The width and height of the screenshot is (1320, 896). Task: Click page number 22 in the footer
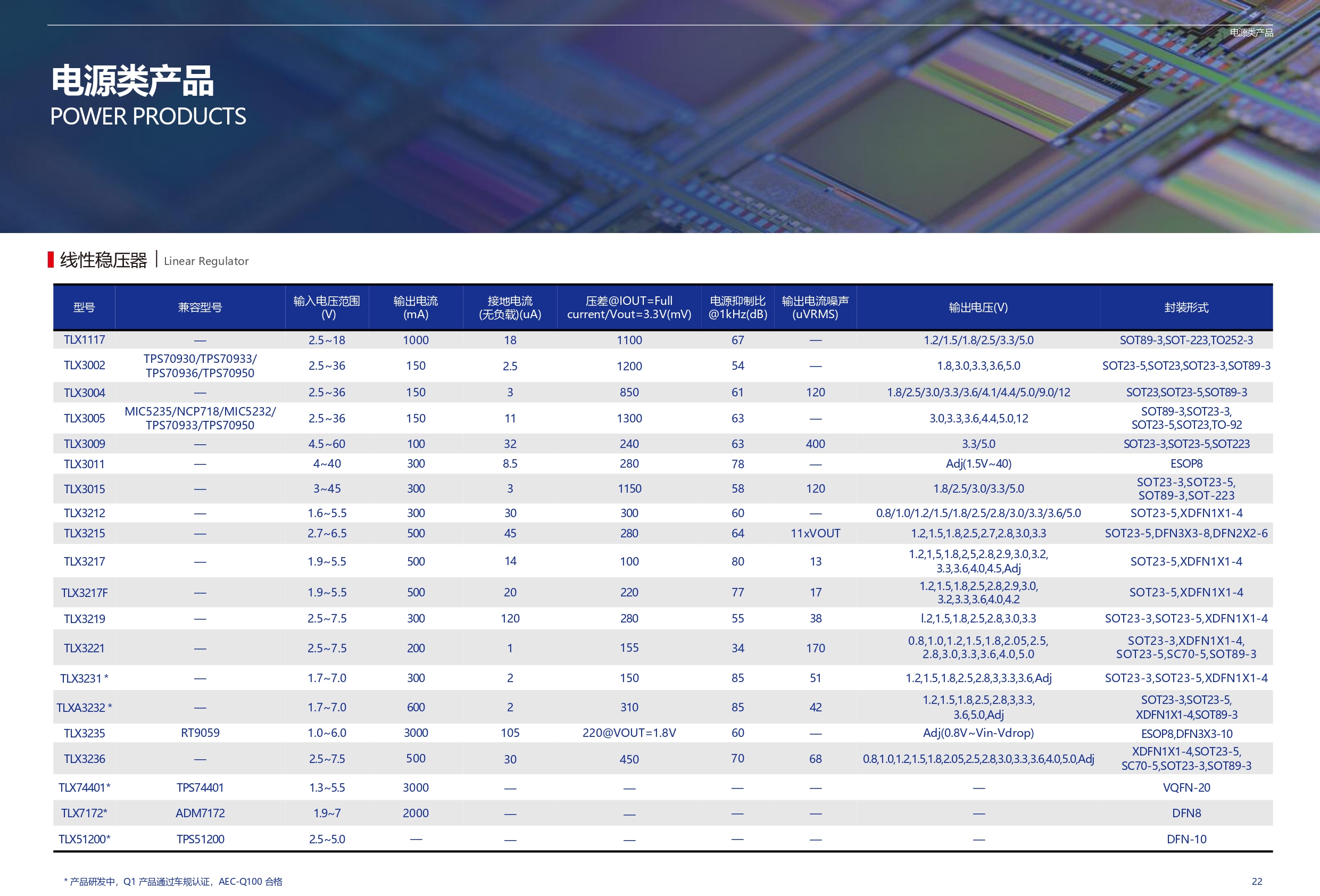(x=1256, y=881)
